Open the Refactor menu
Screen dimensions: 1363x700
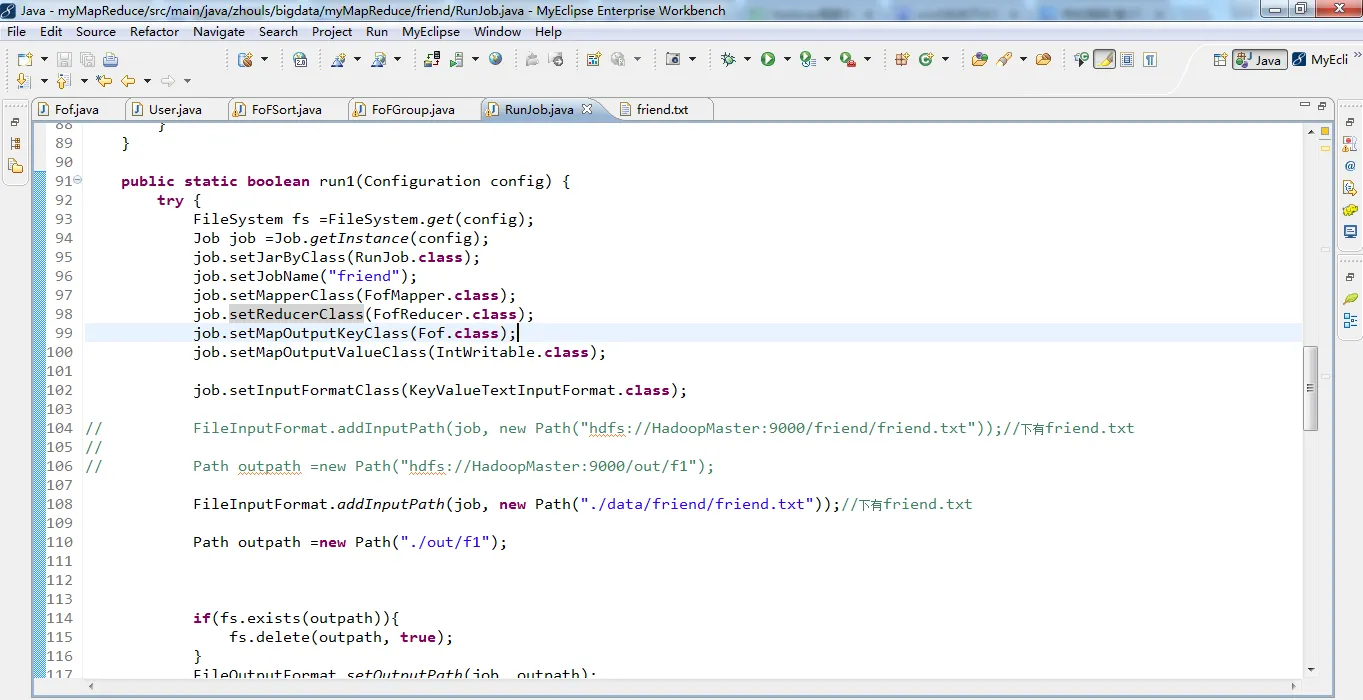[154, 31]
